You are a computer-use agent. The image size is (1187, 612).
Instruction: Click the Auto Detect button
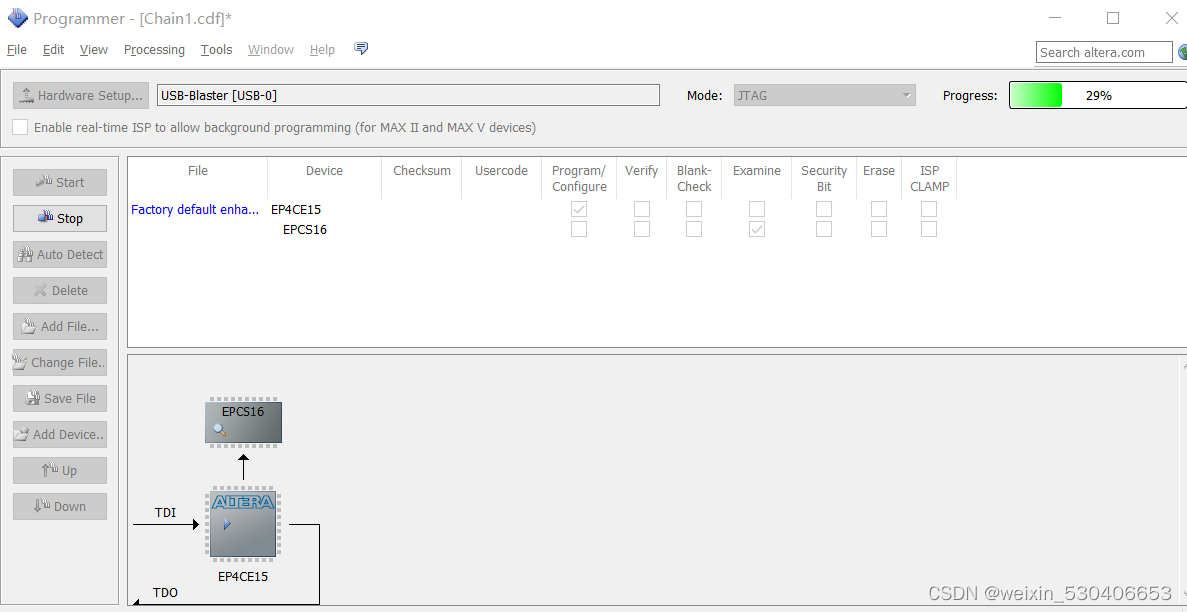point(60,254)
